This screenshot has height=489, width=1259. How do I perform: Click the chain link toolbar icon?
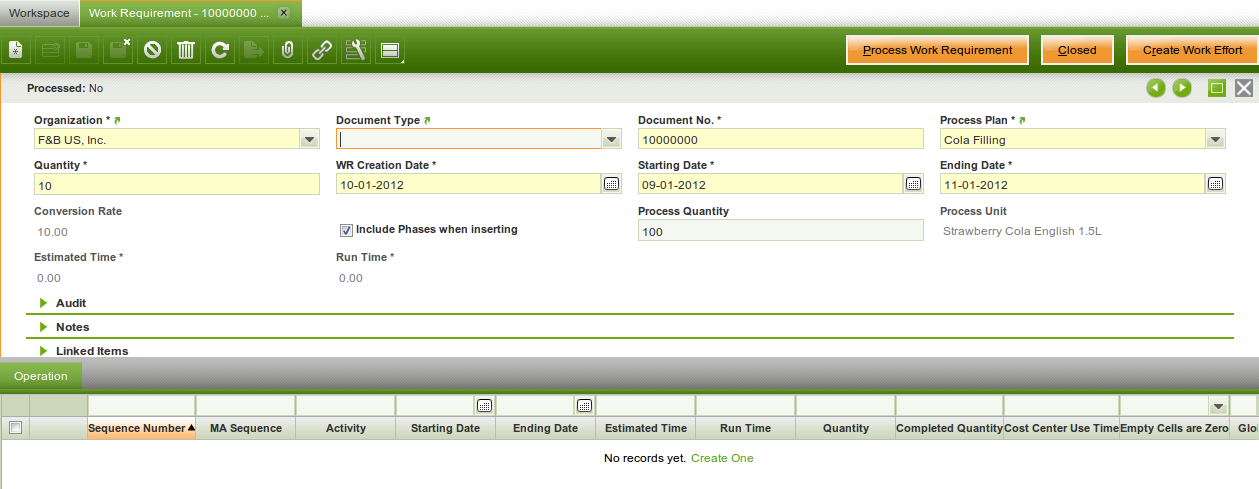click(x=321, y=50)
